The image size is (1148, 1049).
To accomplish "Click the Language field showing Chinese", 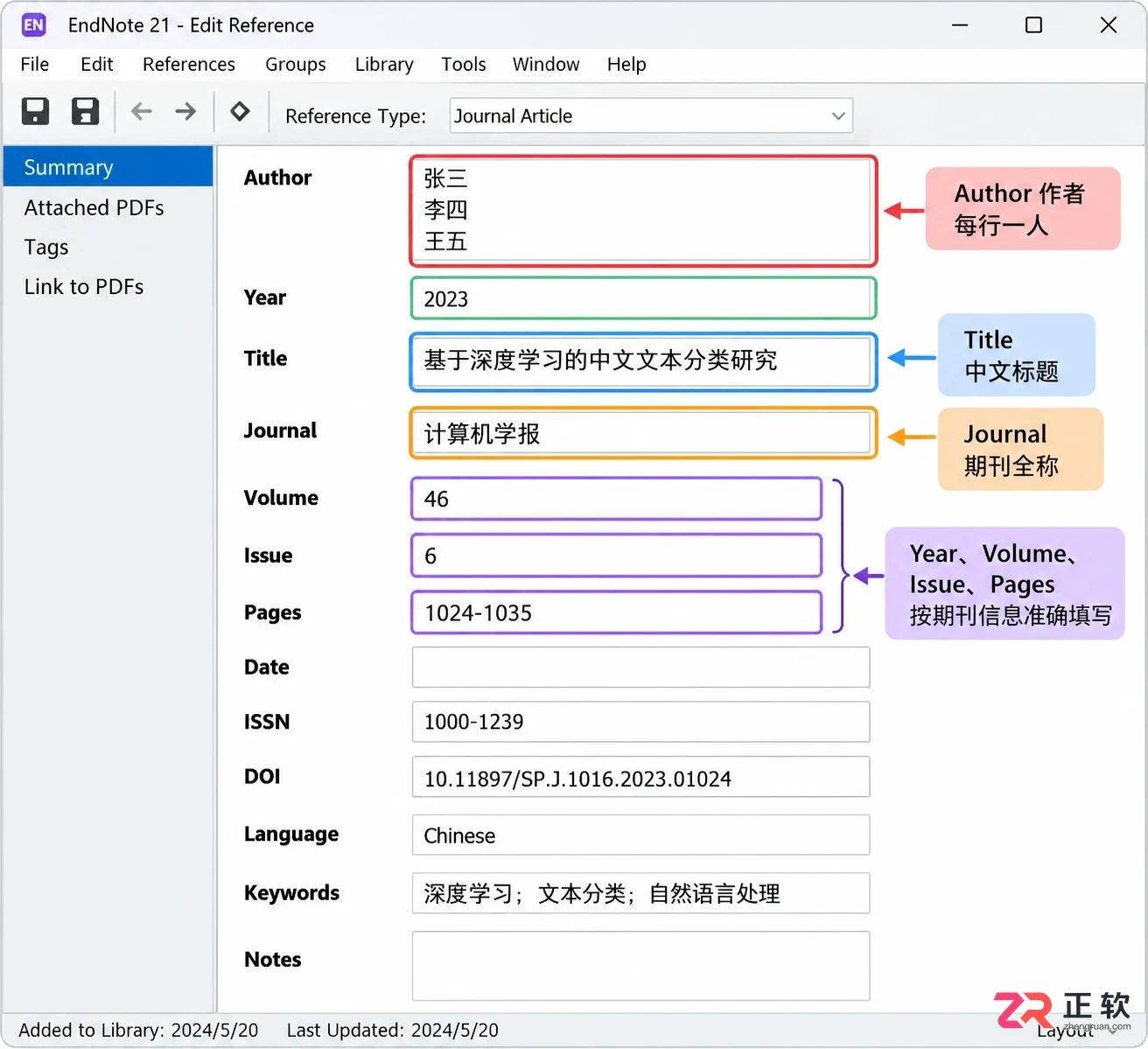I will point(640,835).
